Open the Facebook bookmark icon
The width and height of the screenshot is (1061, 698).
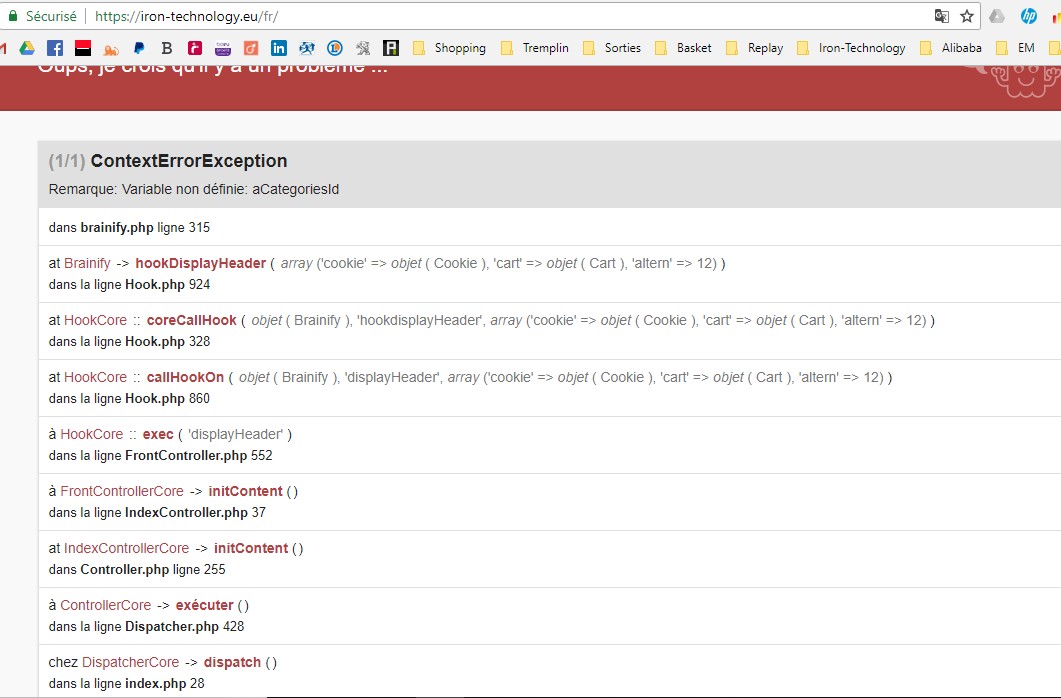pyautogui.click(x=55, y=47)
